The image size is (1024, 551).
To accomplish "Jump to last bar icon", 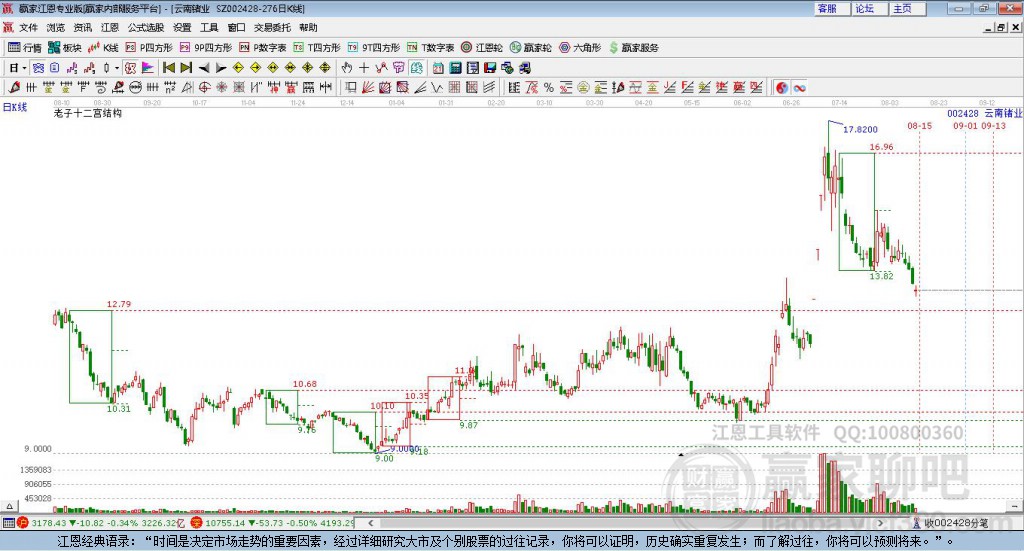I will tap(186, 68).
